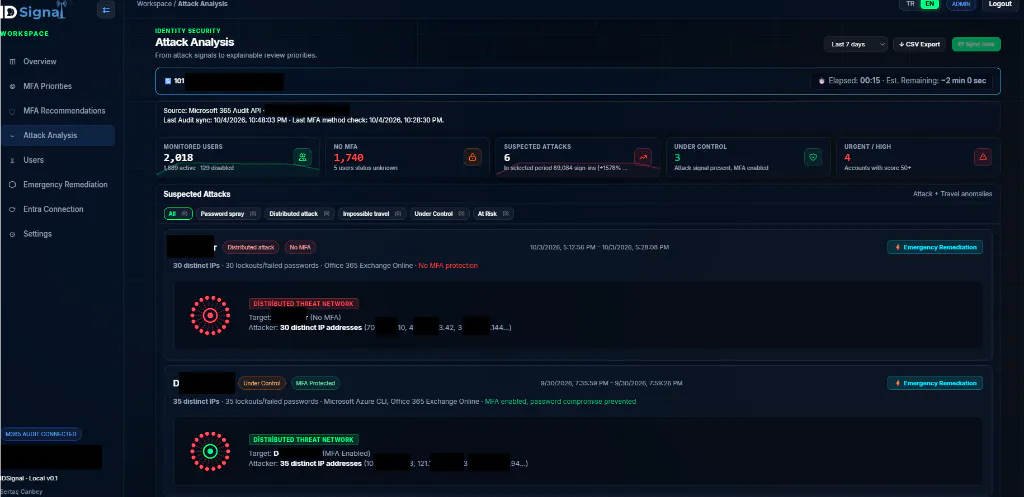This screenshot has height=497, width=1024.
Task: Click the Workspace breadcrumb link
Action: click(x=153, y=4)
